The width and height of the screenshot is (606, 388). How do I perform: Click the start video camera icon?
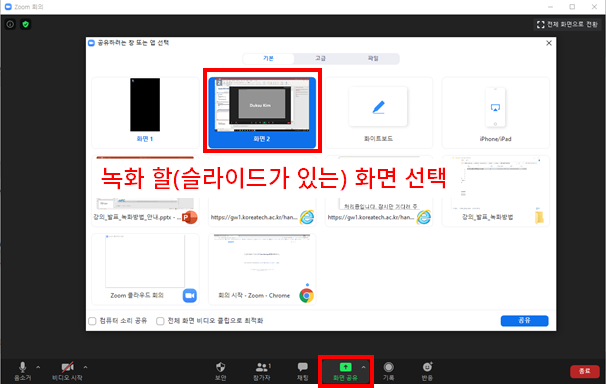tap(67, 367)
